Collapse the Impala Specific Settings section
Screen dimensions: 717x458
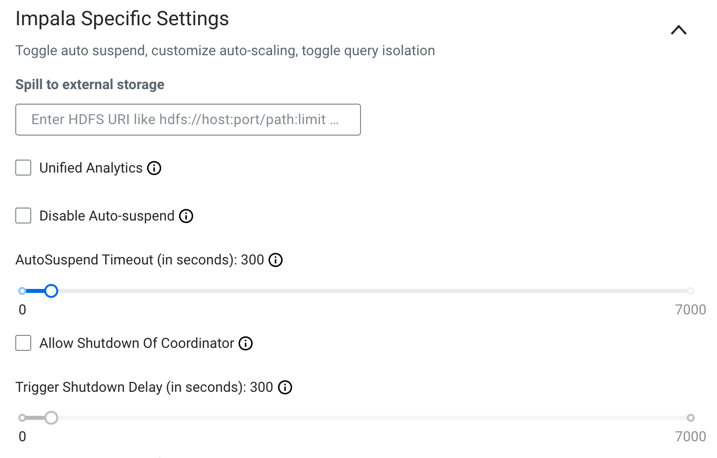[678, 30]
